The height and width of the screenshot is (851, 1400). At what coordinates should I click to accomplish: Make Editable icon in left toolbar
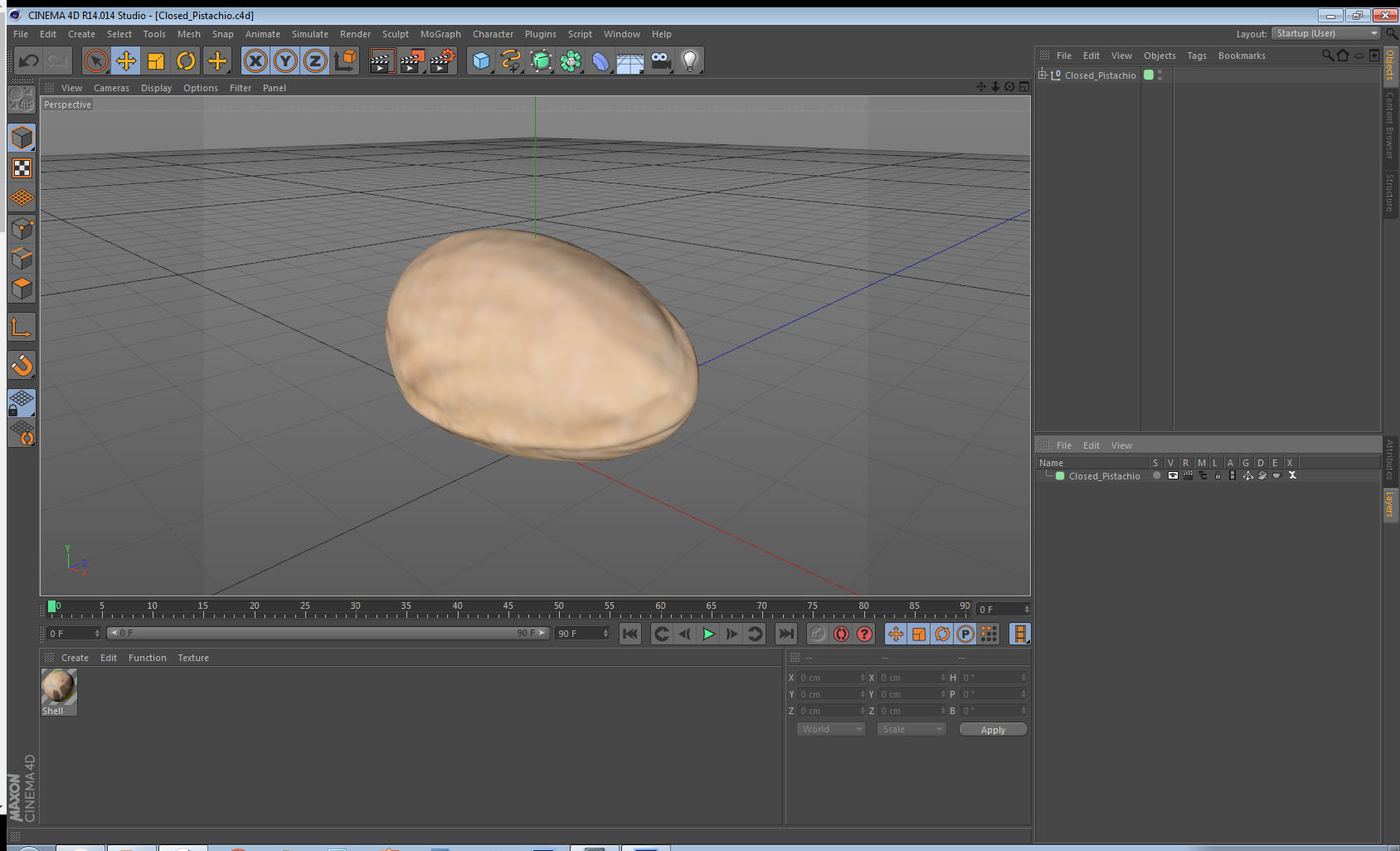coord(22,100)
